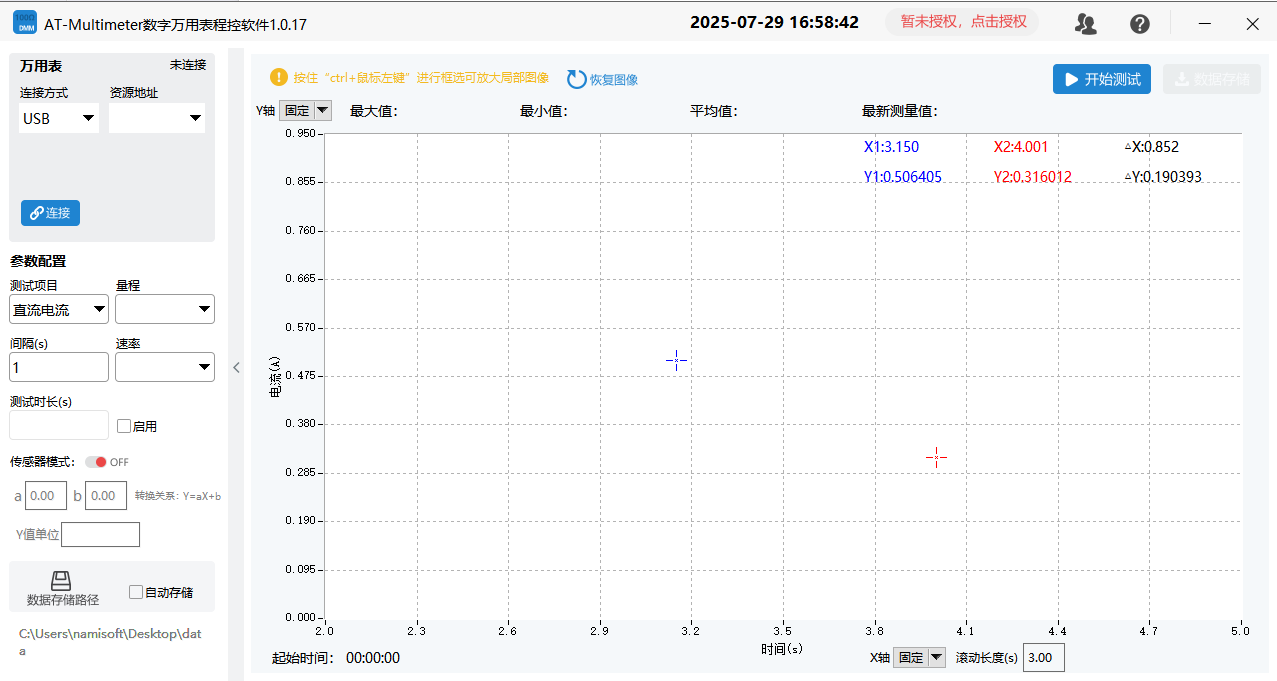
Task: Click the yellow info hint icon
Action: coord(279,77)
